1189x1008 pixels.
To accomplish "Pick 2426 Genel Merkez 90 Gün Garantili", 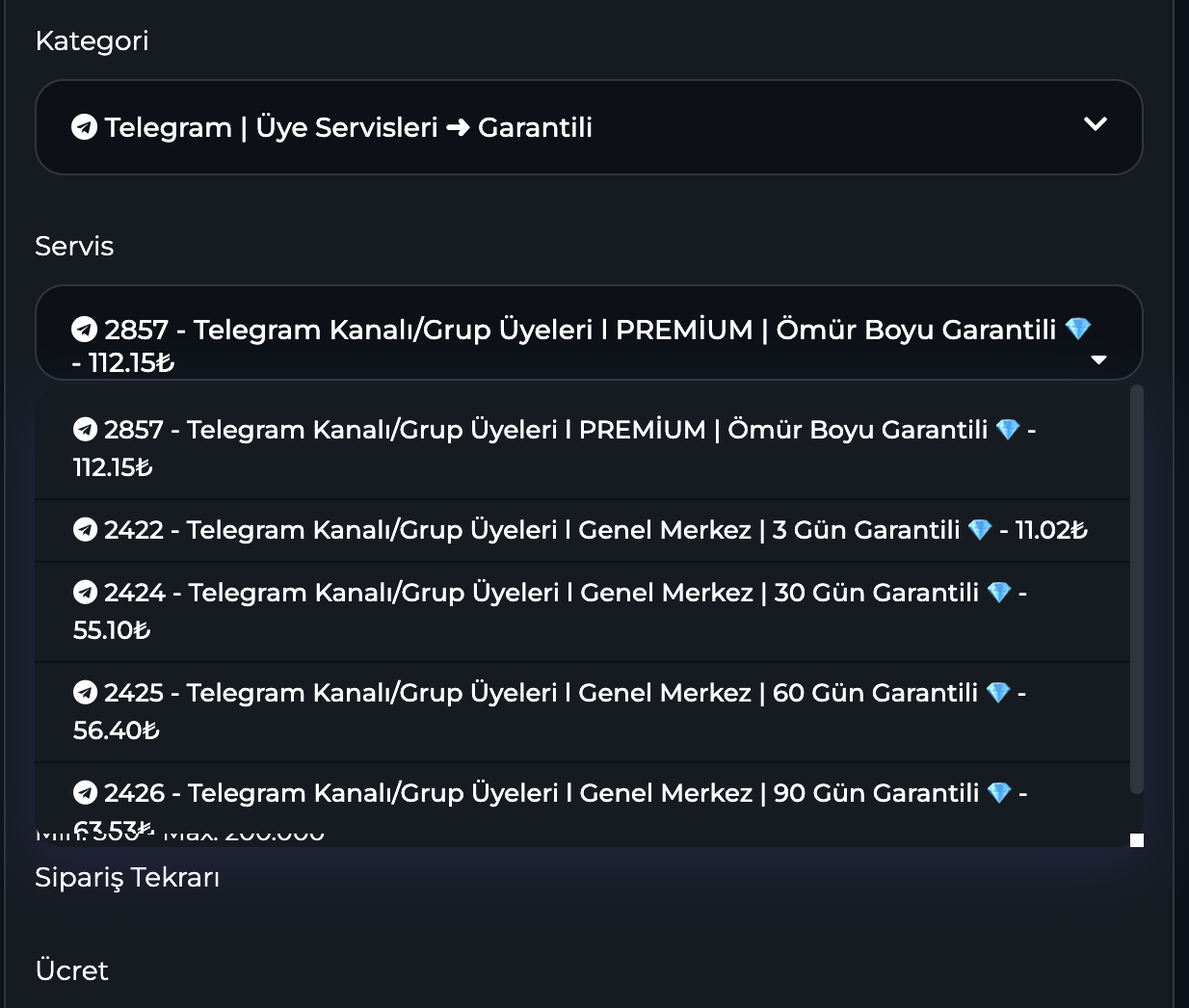I will pyautogui.click(x=582, y=805).
